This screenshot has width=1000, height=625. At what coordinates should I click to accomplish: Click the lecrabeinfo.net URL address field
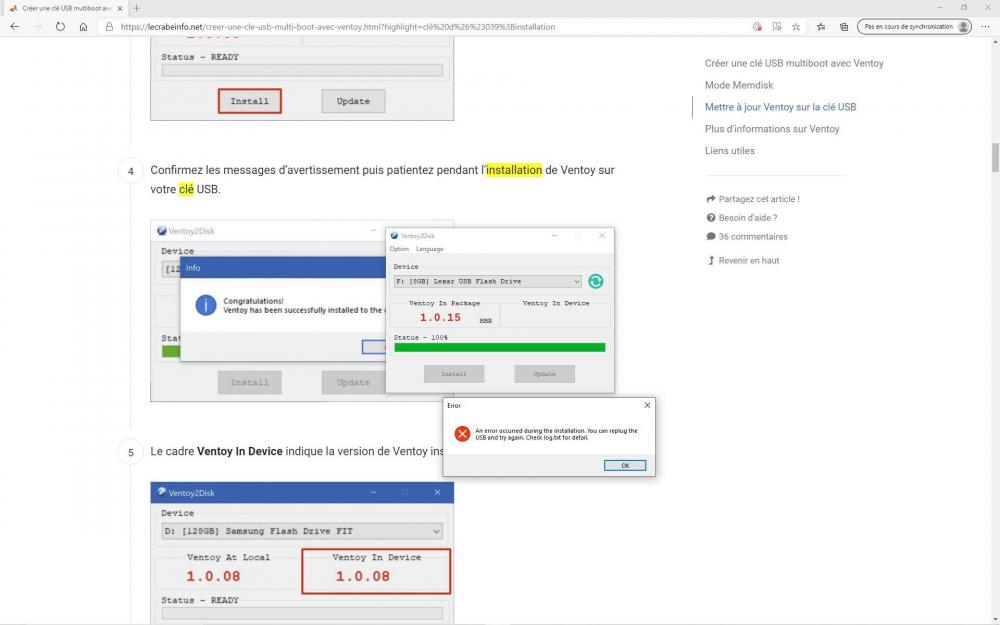coord(337,27)
